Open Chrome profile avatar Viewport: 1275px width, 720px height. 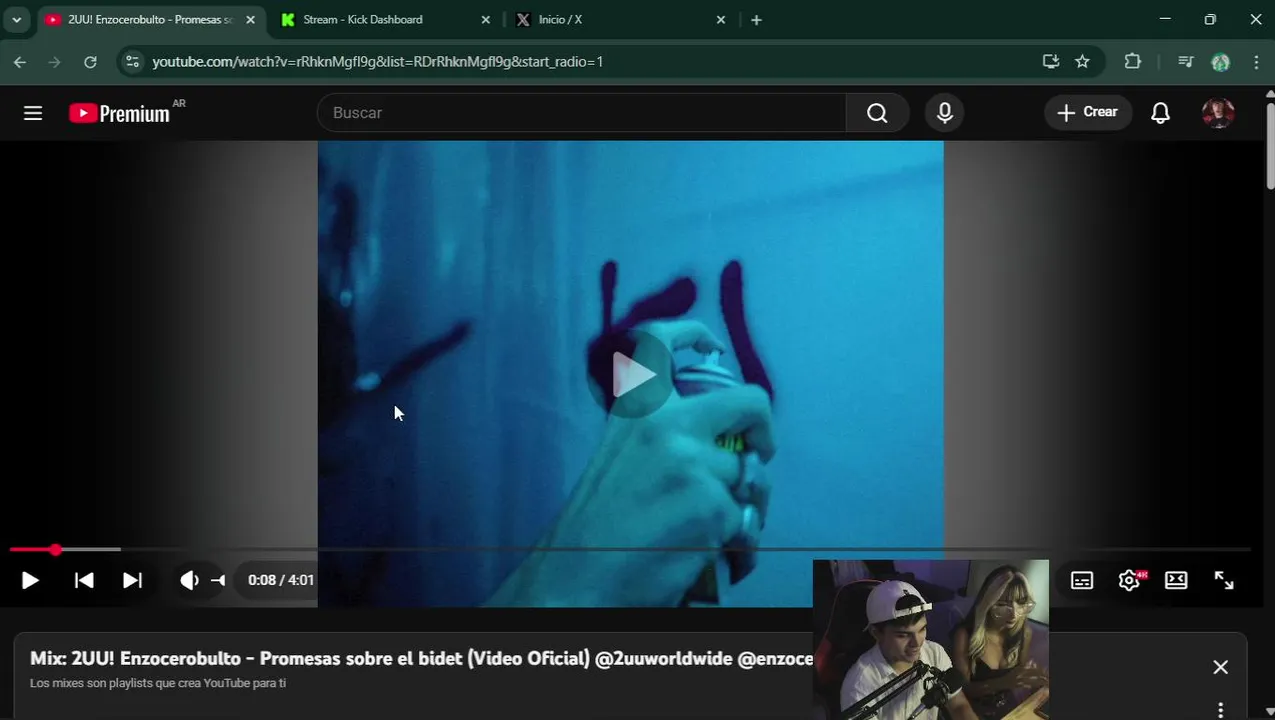tap(1220, 62)
